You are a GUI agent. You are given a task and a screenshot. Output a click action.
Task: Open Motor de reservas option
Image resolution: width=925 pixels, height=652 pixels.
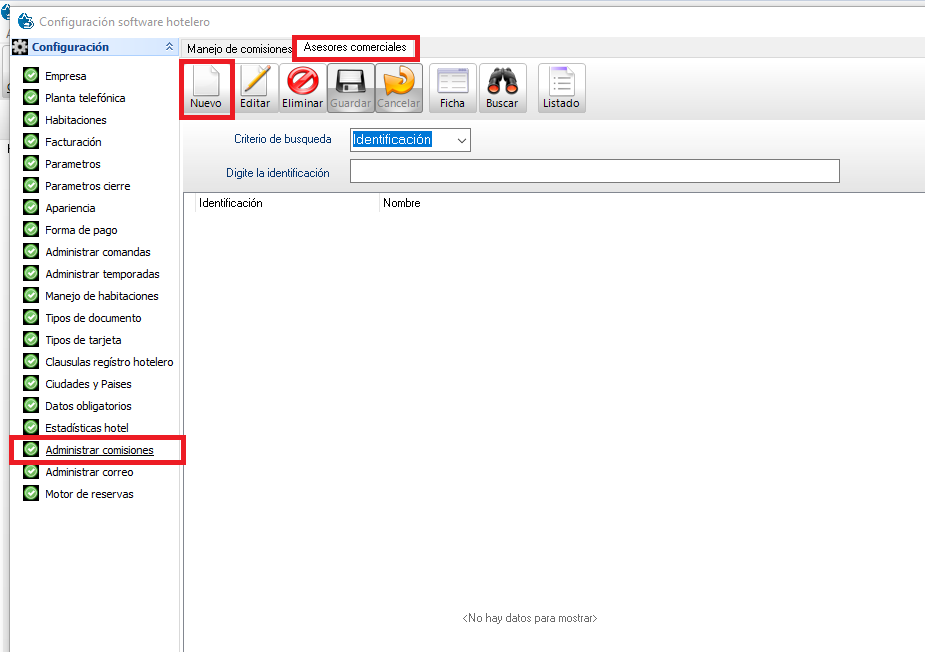tap(89, 494)
